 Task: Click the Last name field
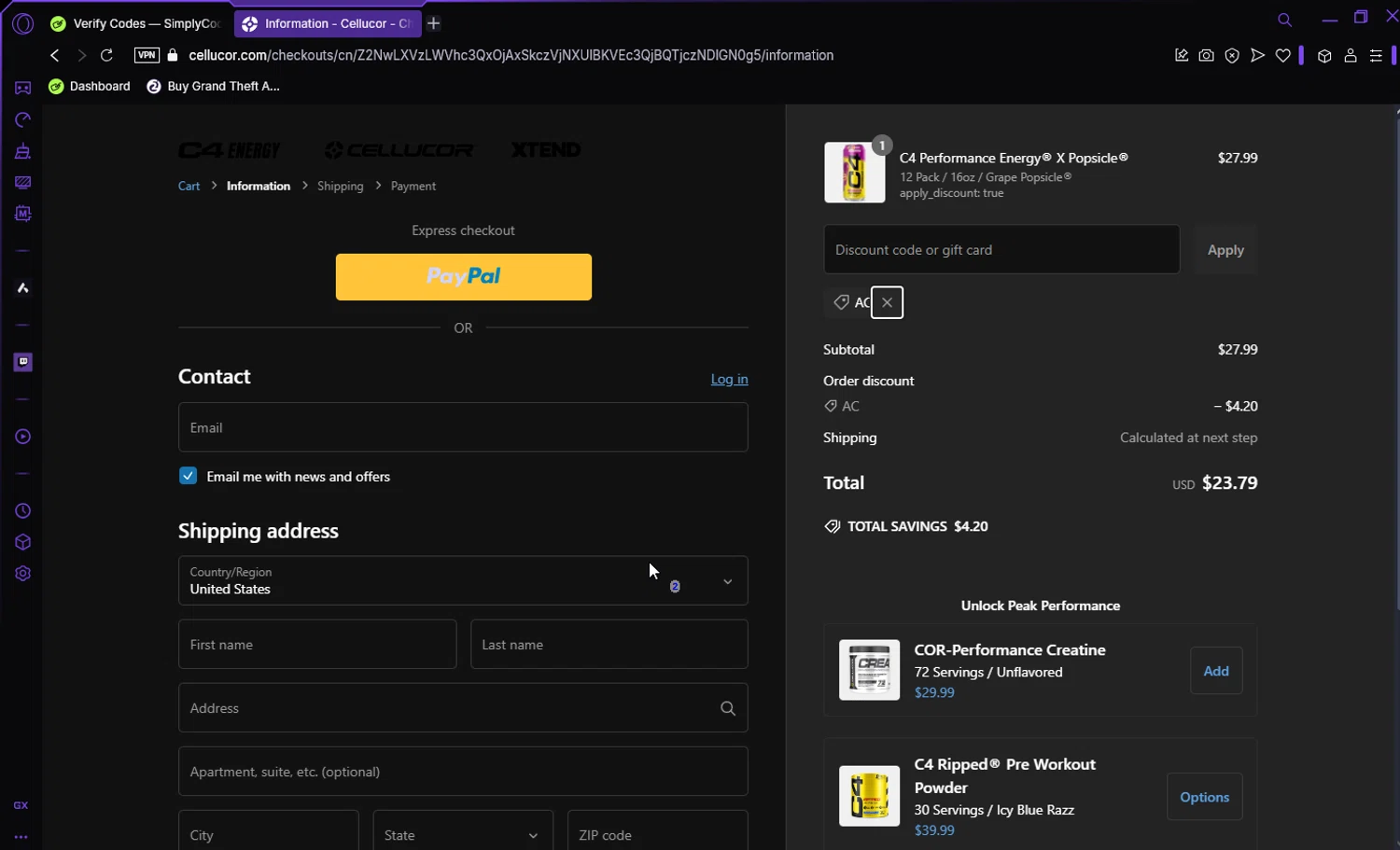[x=609, y=645]
